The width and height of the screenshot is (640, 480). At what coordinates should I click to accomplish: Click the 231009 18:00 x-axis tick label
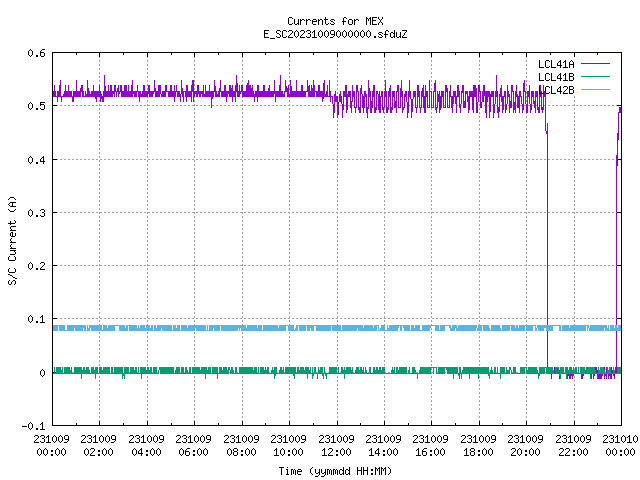(478, 445)
